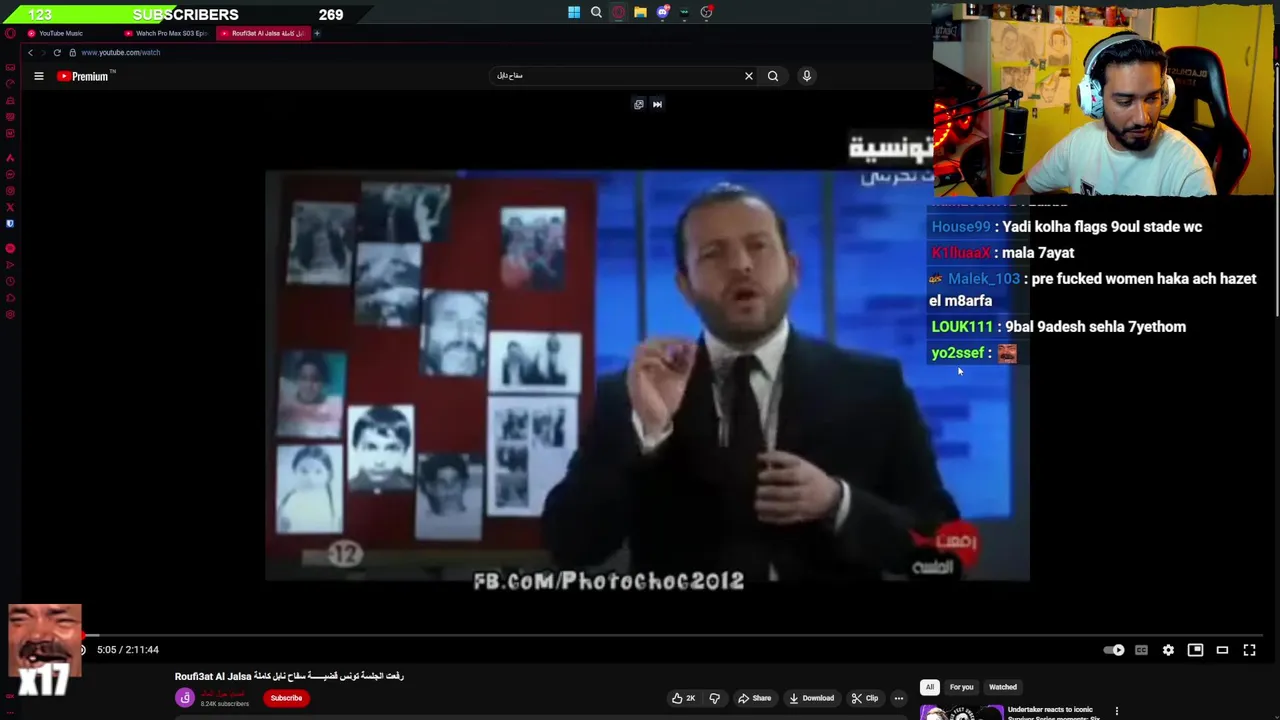Open the Opera GX taskbar icon
Image resolution: width=1280 pixels, height=720 pixels.
[x=618, y=13]
